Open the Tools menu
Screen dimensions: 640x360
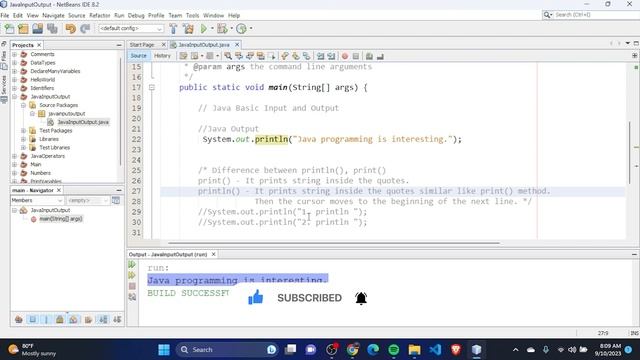[x=192, y=16]
